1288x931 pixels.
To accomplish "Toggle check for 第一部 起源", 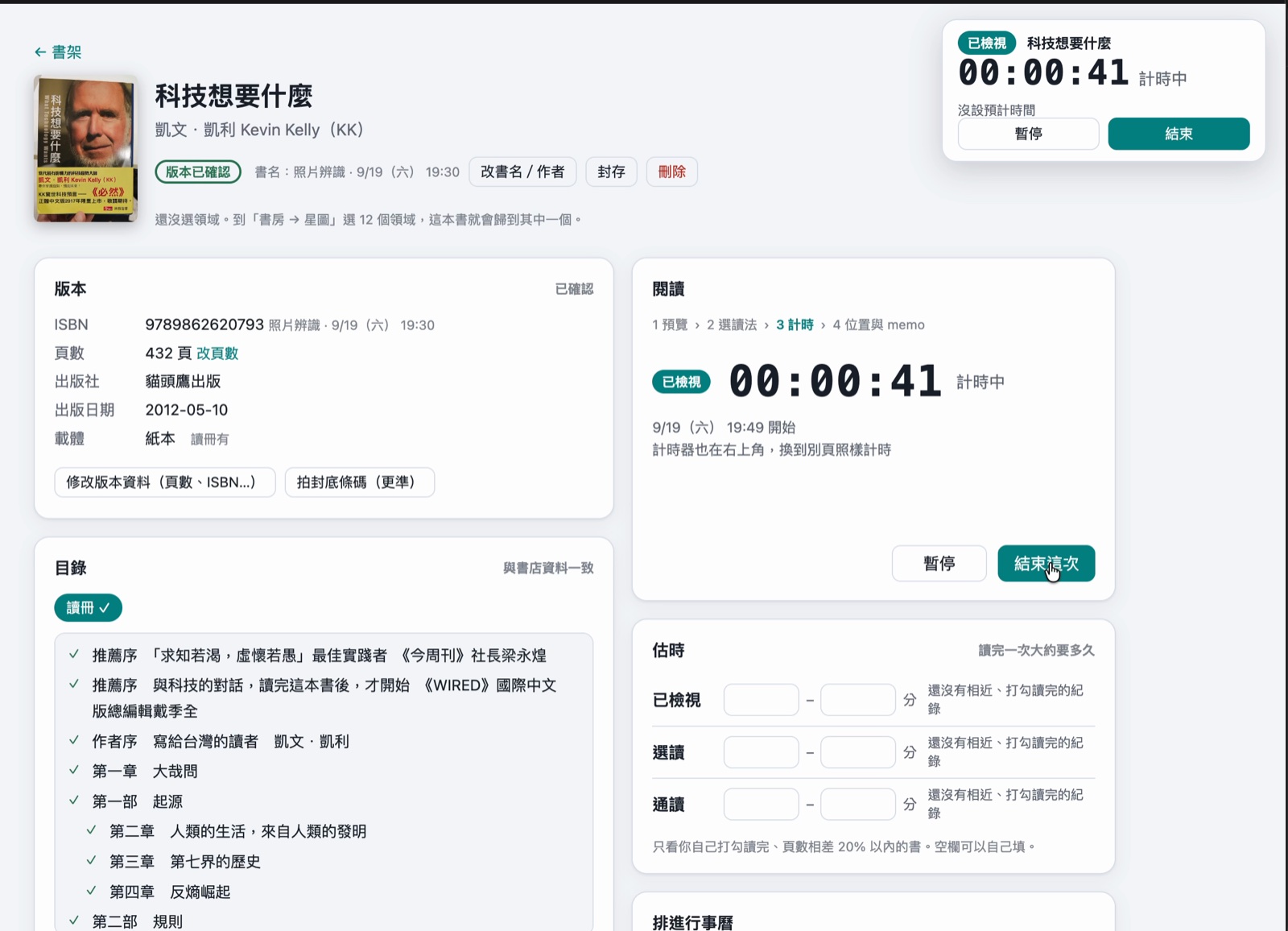I will point(74,801).
